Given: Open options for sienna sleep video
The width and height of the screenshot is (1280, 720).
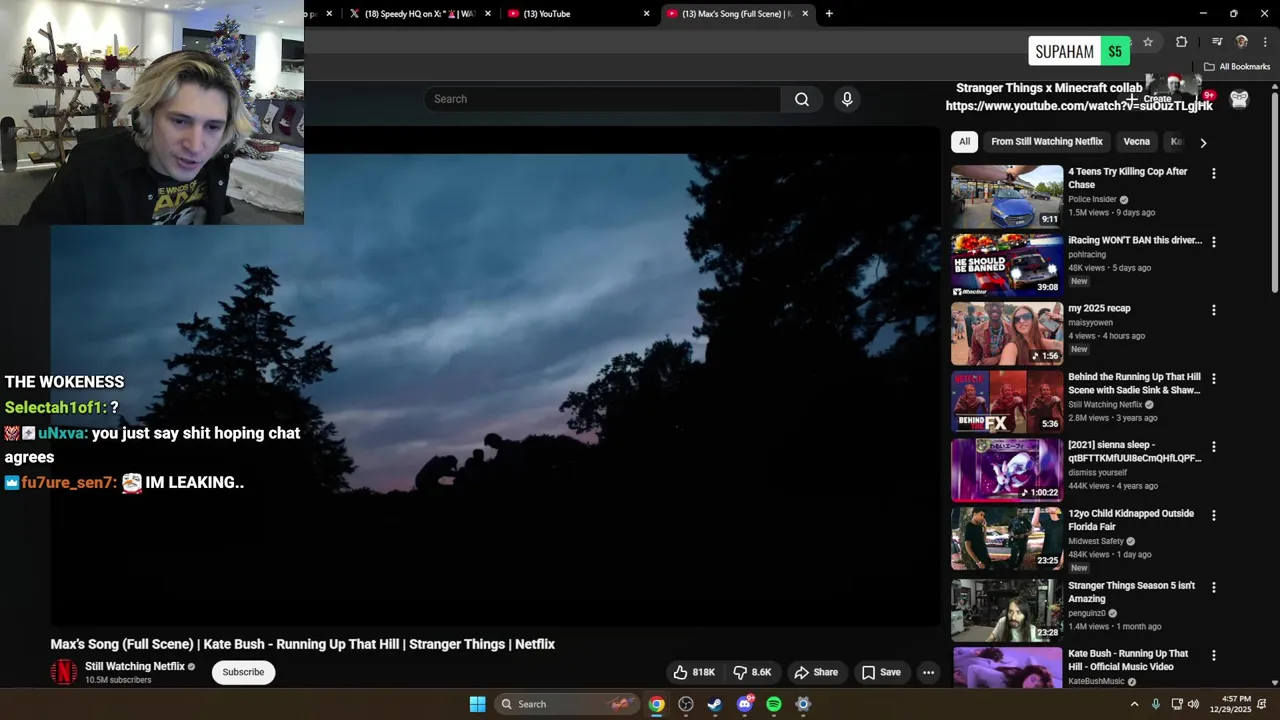Looking at the screenshot, I should 1214,447.
